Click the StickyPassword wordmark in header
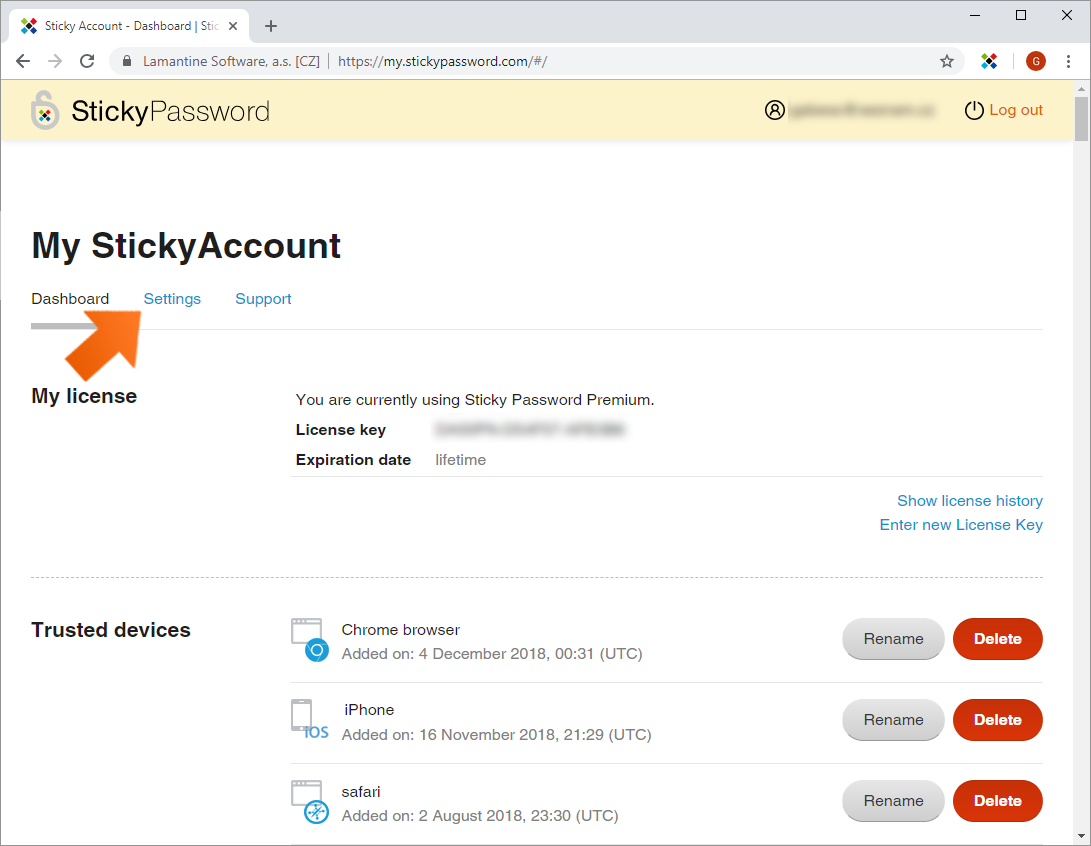1091x846 pixels. [170, 111]
